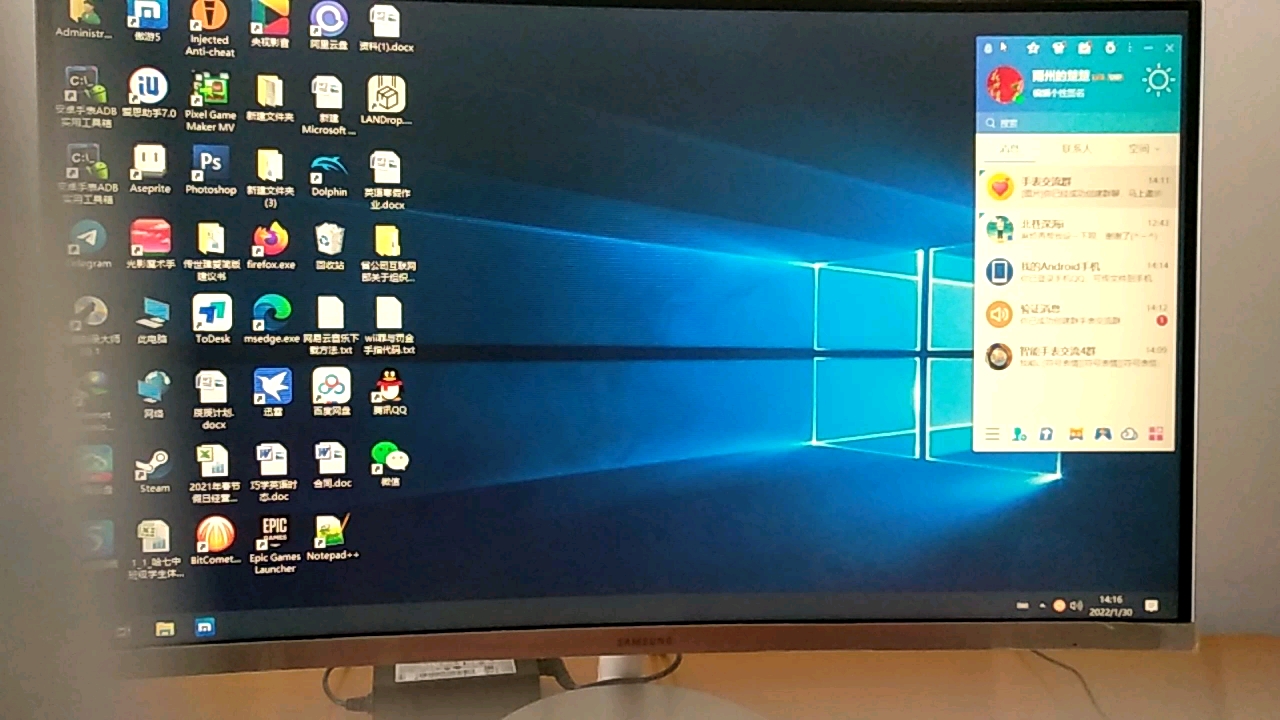Click the QQ personal signature text
This screenshot has width=1280, height=720.
[x=1058, y=93]
